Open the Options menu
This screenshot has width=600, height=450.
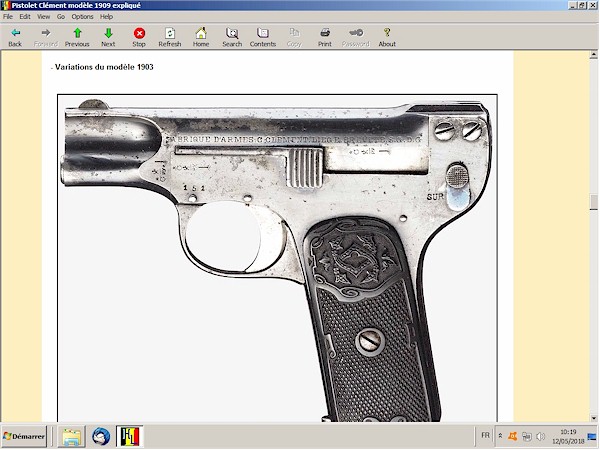(x=82, y=16)
